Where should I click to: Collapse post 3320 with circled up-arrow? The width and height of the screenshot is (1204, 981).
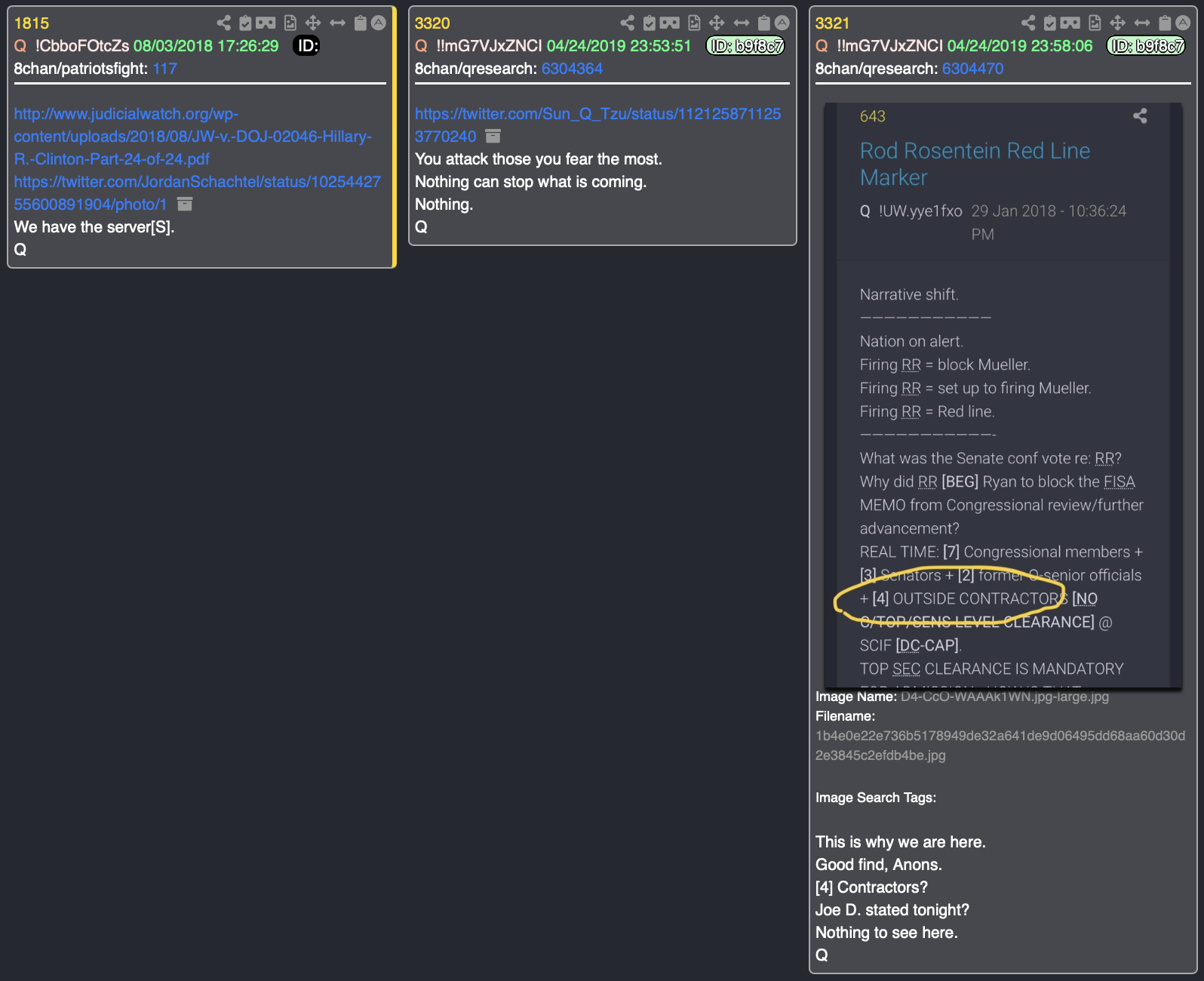[782, 23]
